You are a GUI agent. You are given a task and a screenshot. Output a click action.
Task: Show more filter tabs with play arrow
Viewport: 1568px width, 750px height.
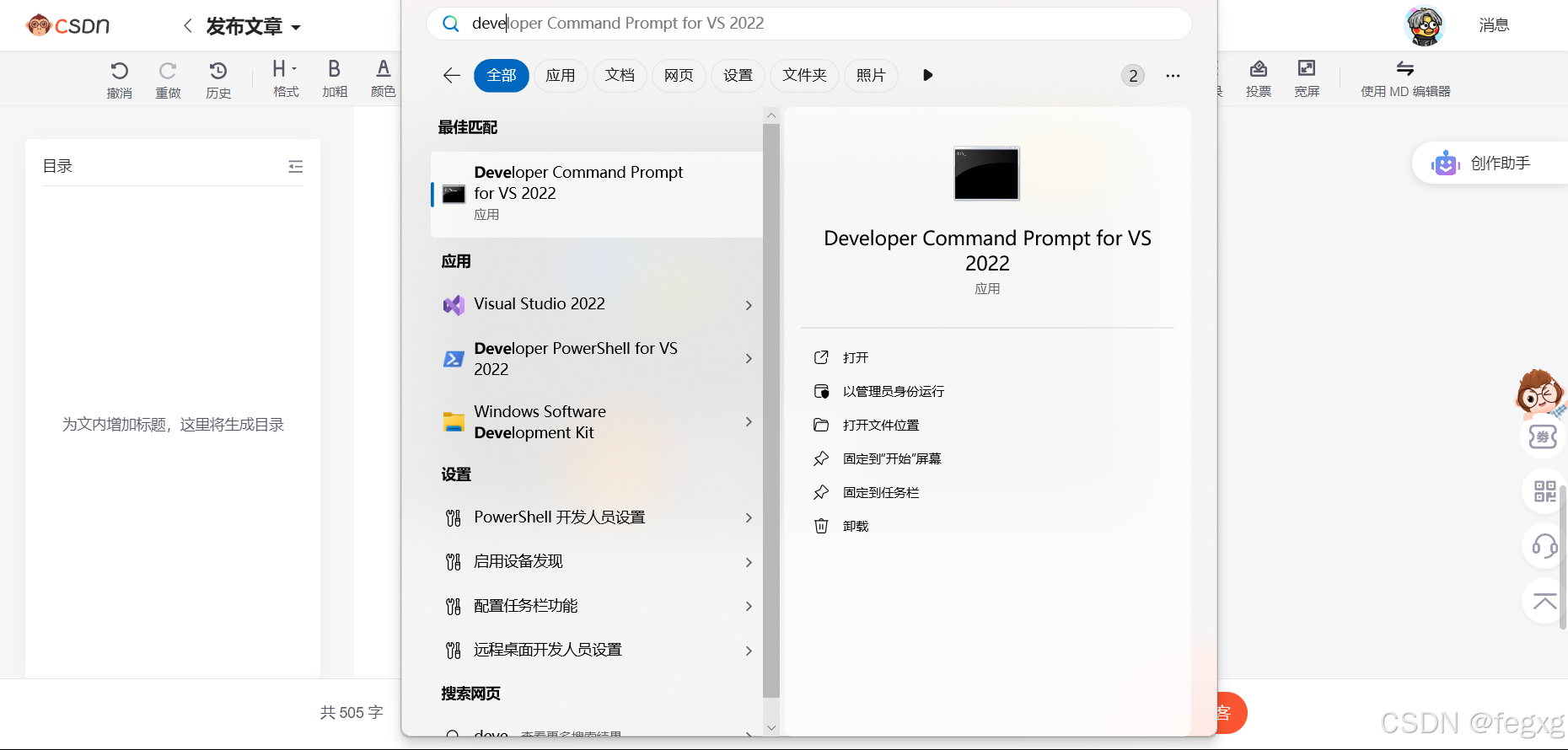(927, 75)
